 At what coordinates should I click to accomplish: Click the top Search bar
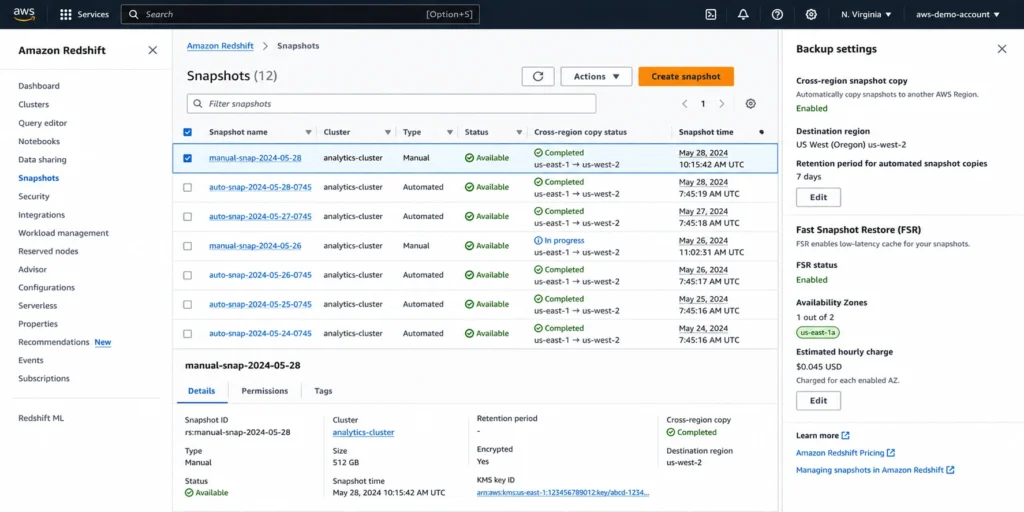[x=300, y=14]
